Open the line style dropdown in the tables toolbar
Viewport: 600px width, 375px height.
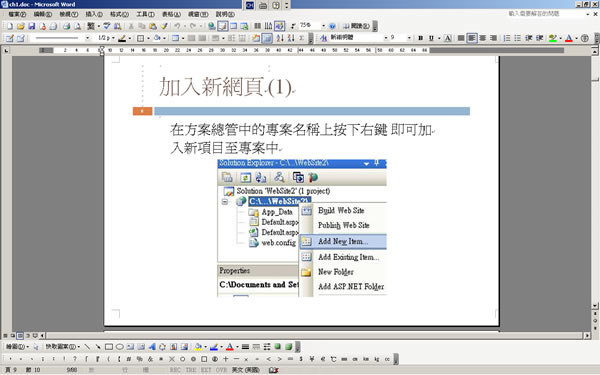tap(88, 38)
